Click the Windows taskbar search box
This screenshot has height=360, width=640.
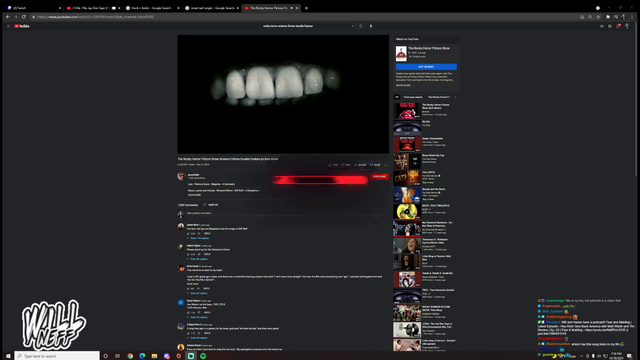click(57, 356)
